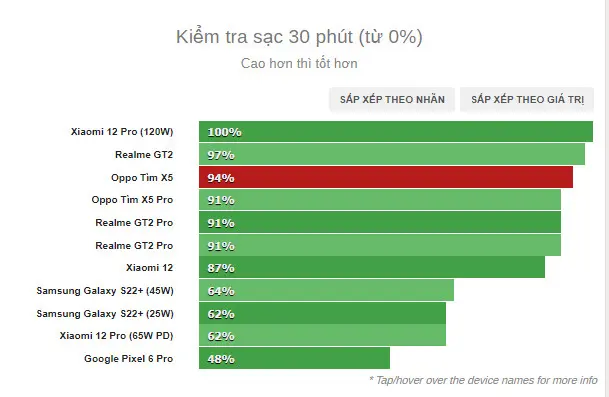Click the chart title Kiểm tra sạc 30 phút
This screenshot has height=397, width=609.
(299, 37)
